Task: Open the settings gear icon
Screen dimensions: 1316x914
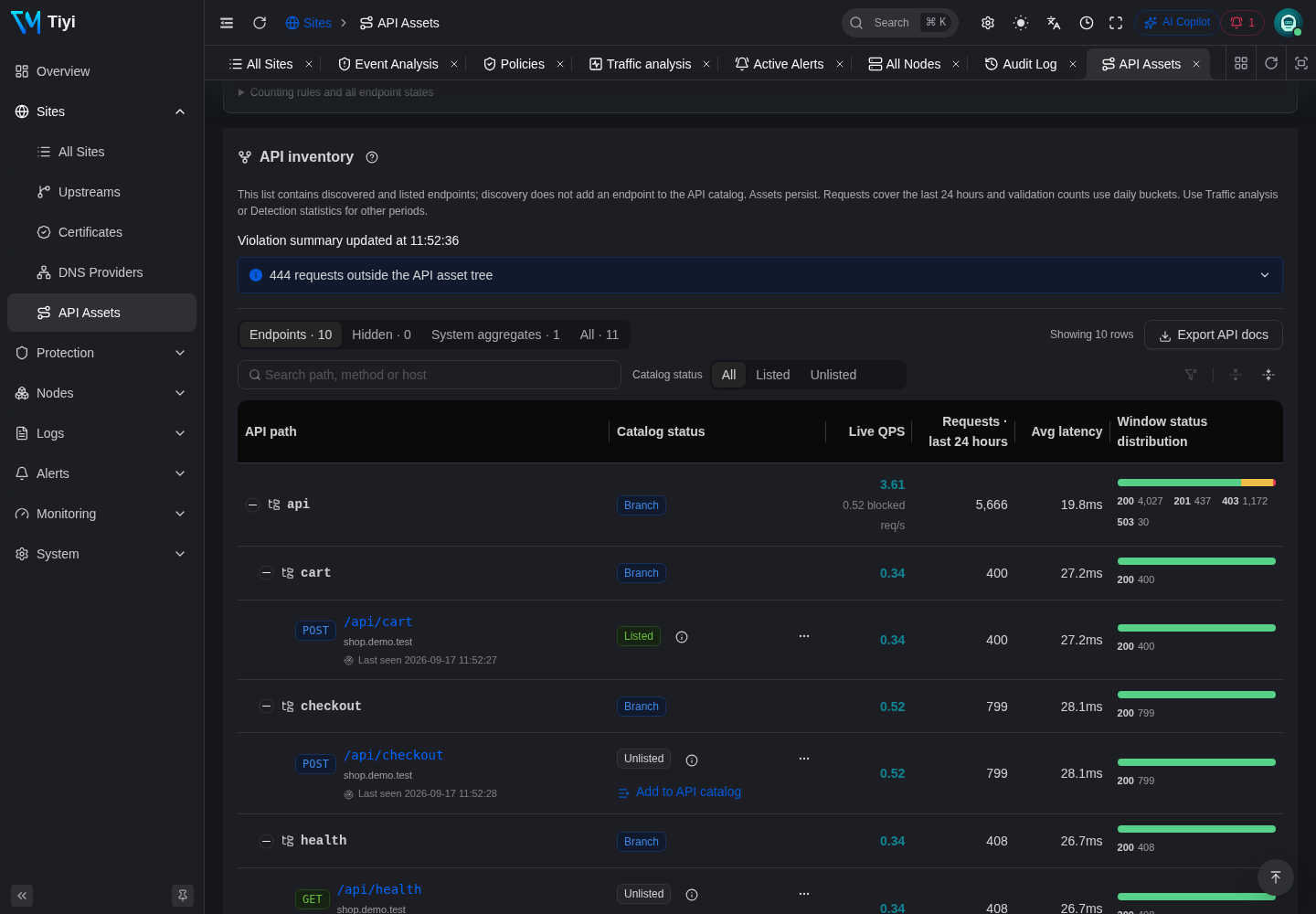Action: click(x=988, y=23)
